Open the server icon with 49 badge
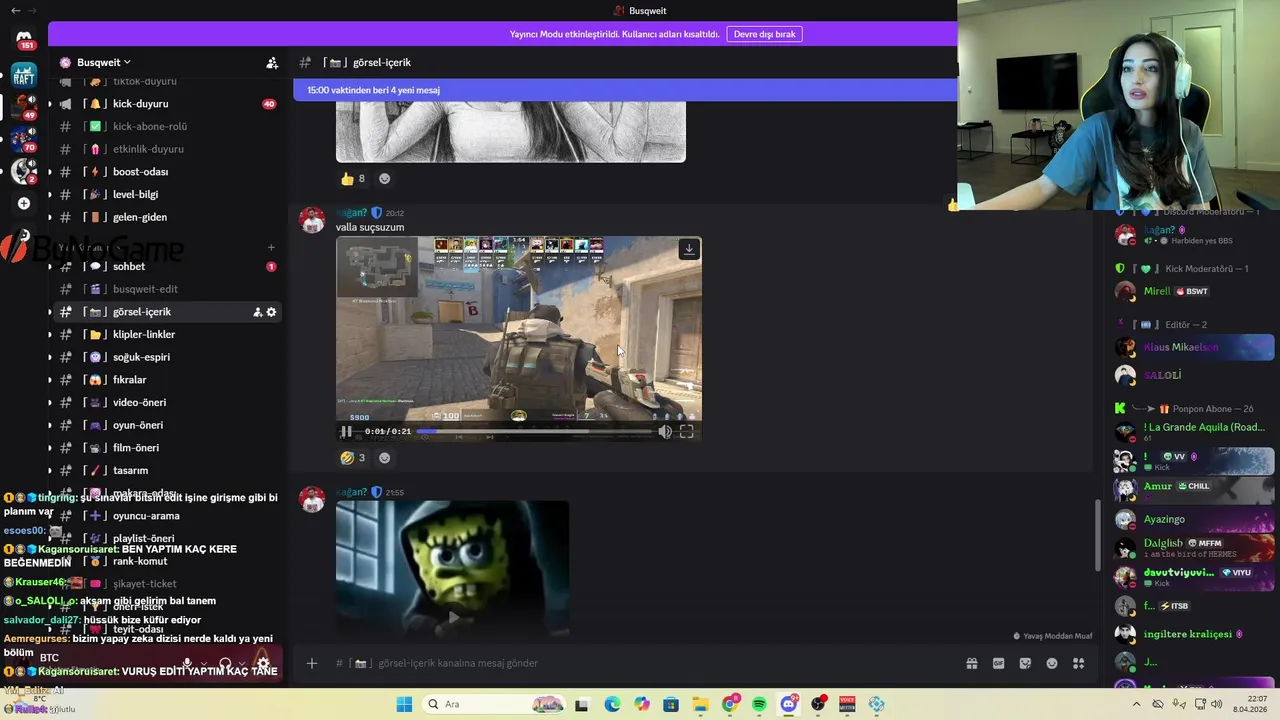This screenshot has width=1280, height=720. pyautogui.click(x=24, y=106)
